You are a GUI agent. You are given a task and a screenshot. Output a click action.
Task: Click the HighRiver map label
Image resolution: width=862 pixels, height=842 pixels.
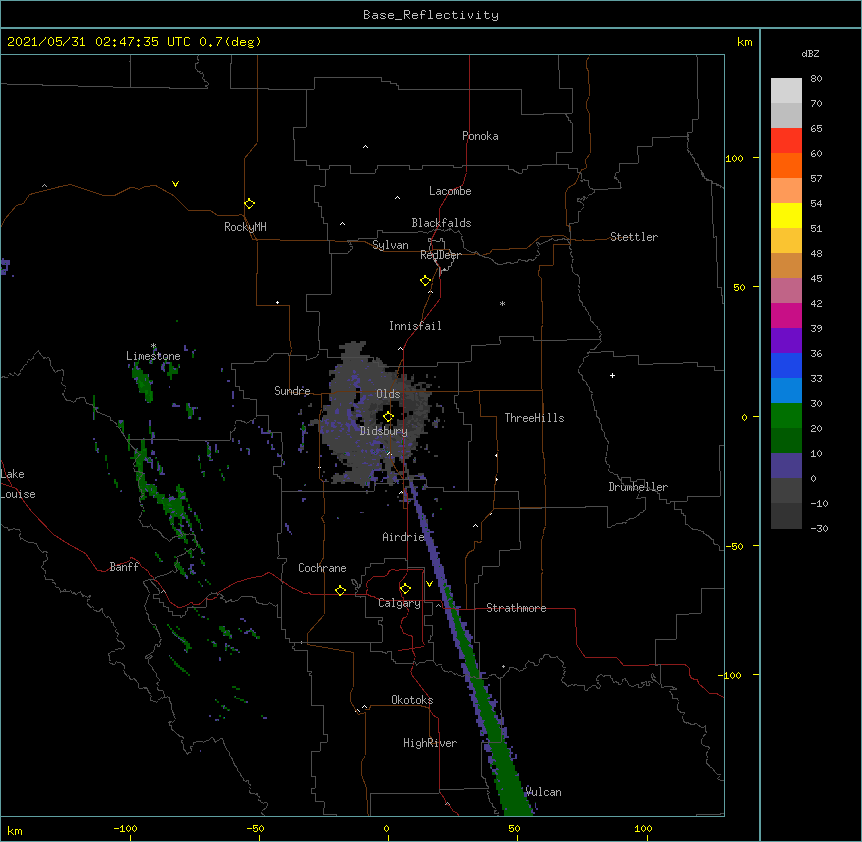tap(430, 743)
